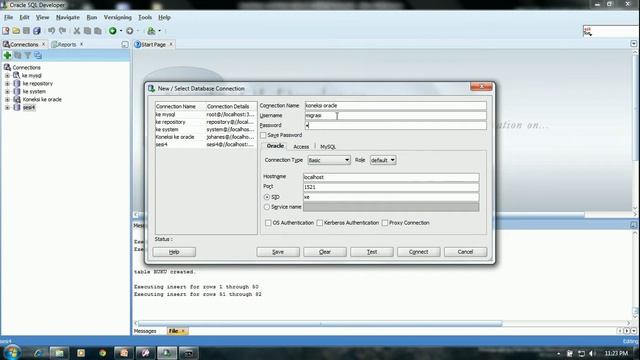The height and width of the screenshot is (360, 640).
Task: Close the Connections tab with its X
Action: [43, 44]
